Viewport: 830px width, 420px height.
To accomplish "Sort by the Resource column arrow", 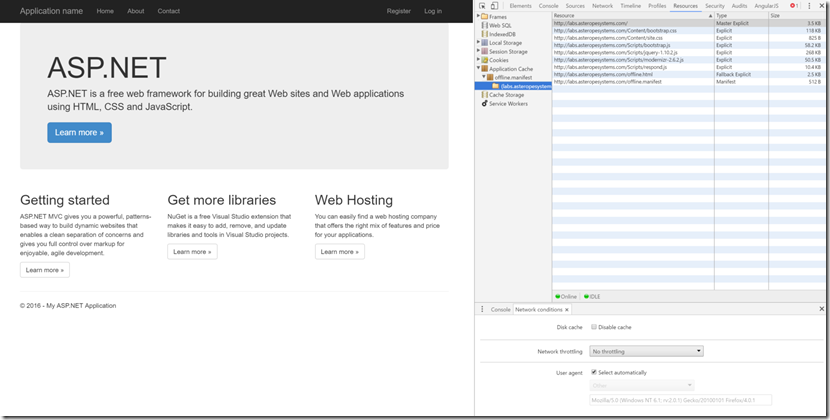I will 710,16.
